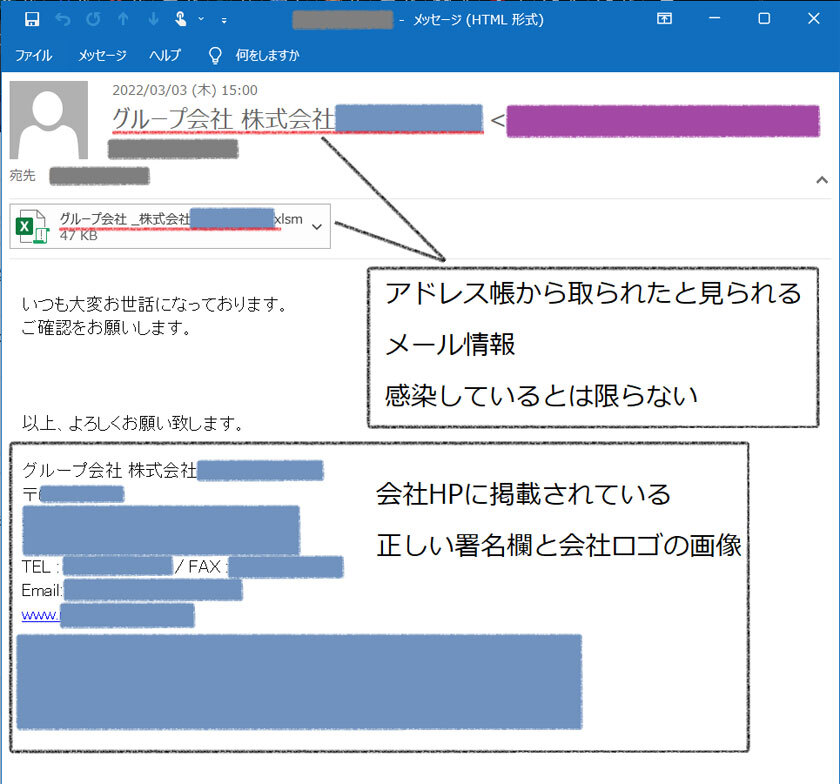
Task: Open the www link in signature
Action: pyautogui.click(x=40, y=614)
